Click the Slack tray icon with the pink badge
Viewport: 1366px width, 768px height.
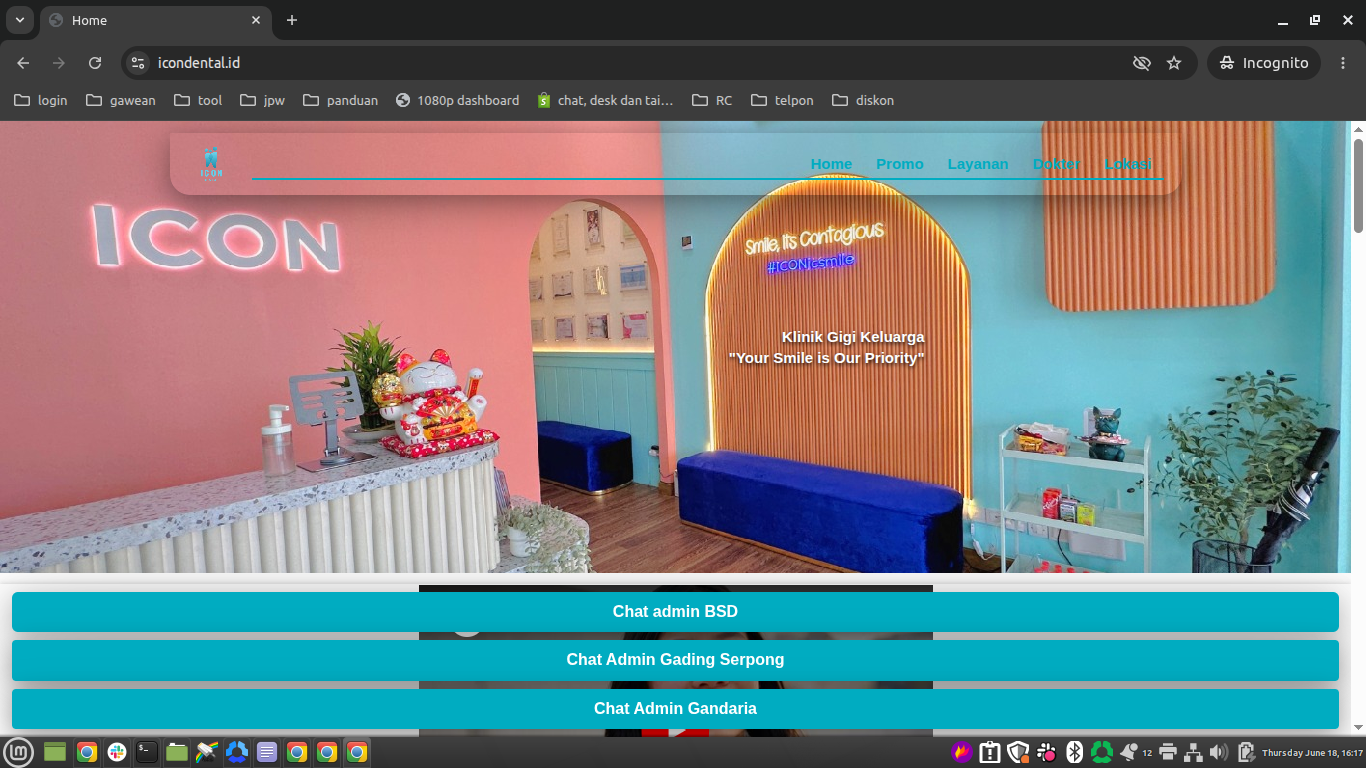point(1047,752)
